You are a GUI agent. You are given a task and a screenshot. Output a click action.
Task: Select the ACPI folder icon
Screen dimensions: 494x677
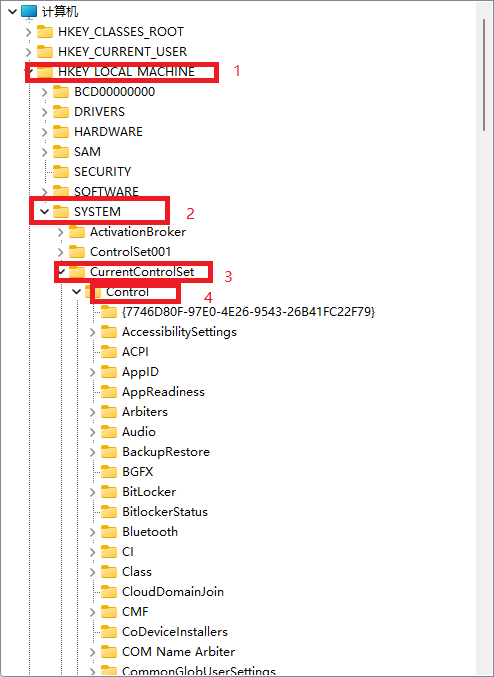click(x=109, y=352)
